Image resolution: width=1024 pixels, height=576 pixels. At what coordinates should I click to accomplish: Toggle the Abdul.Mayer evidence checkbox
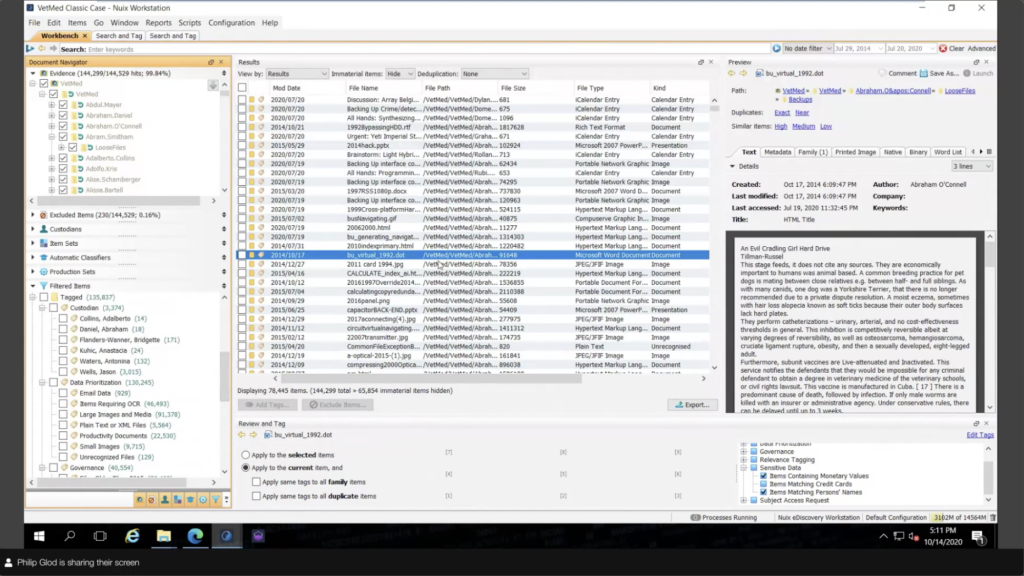click(63, 104)
